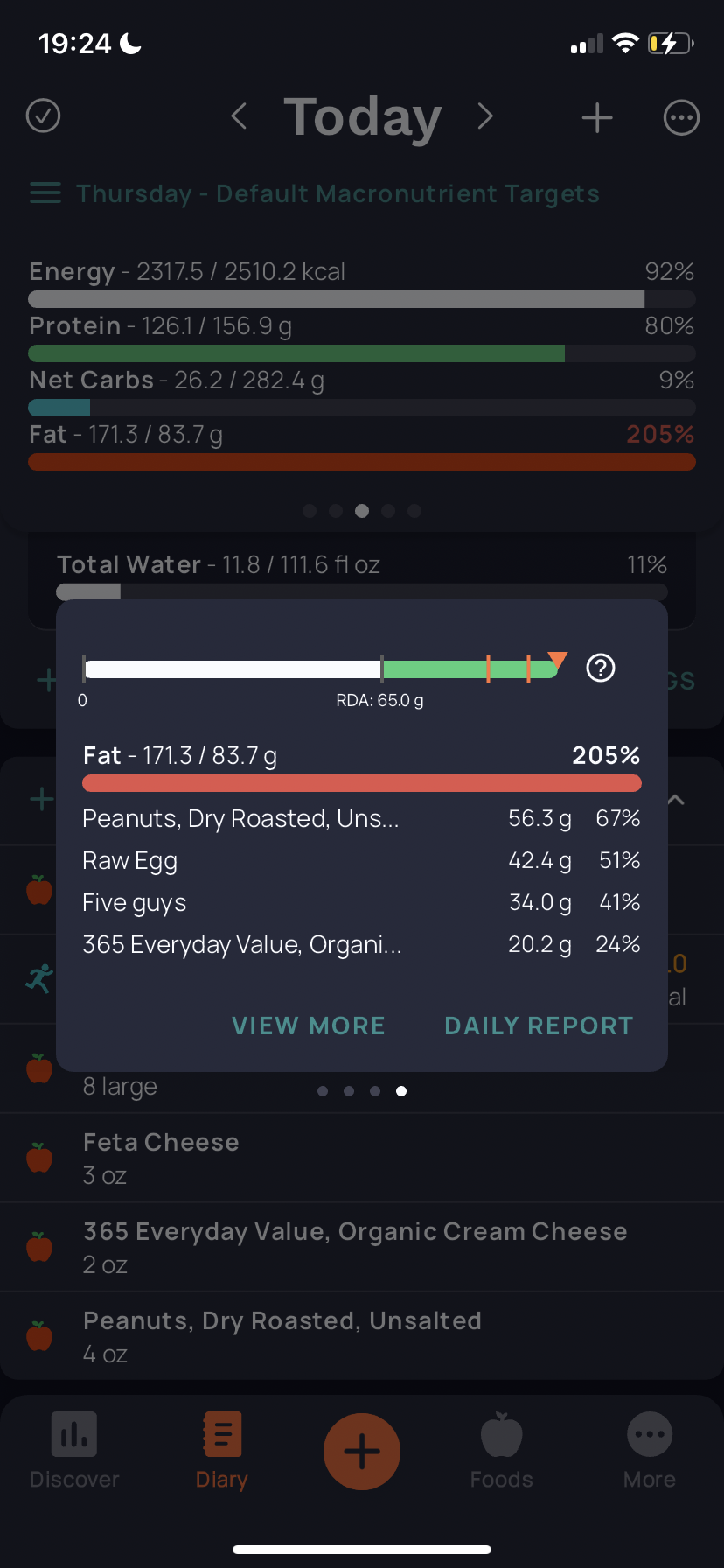
Task: Go to next day arrow
Action: pos(485,115)
